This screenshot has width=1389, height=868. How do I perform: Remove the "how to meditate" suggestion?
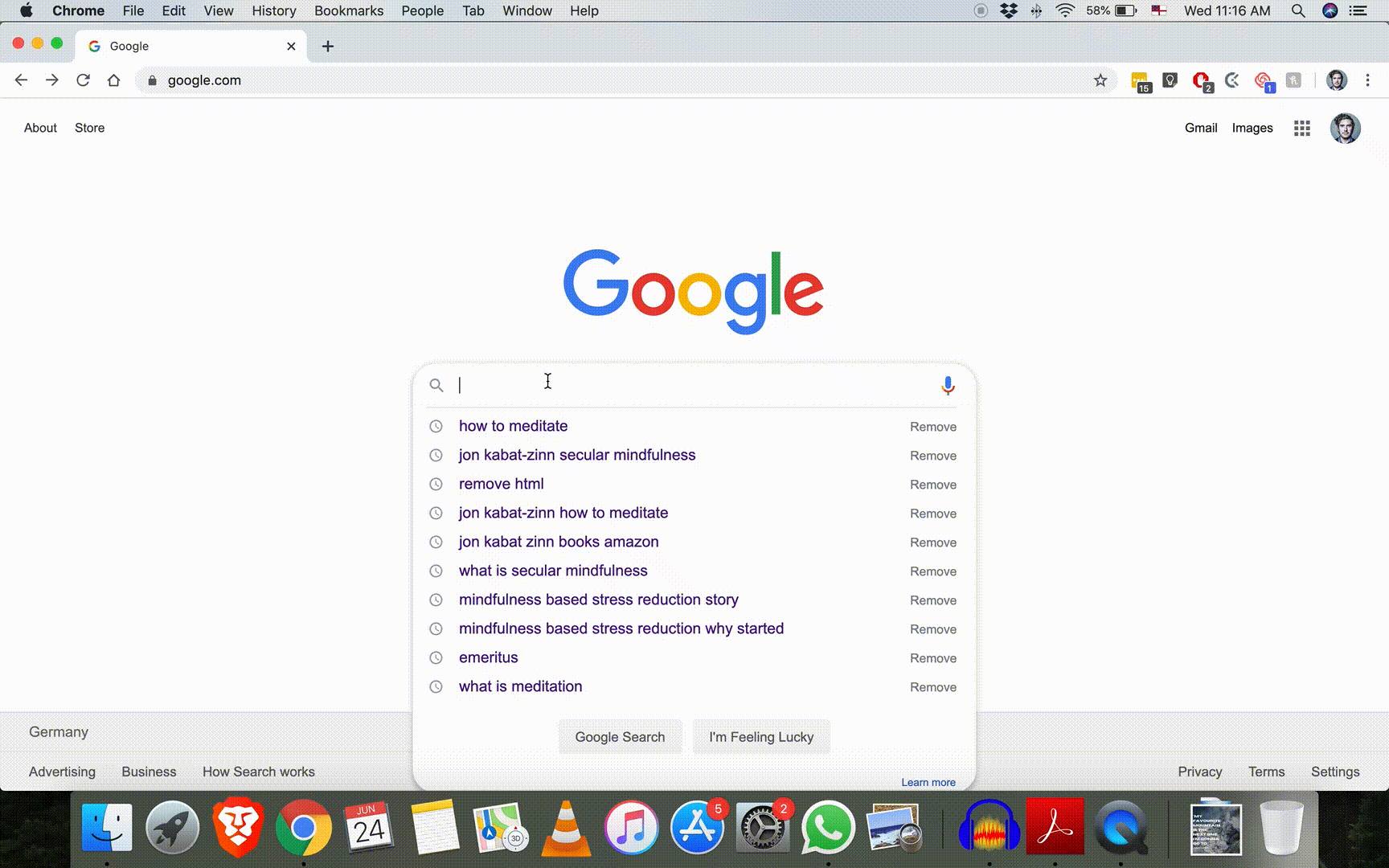932,427
